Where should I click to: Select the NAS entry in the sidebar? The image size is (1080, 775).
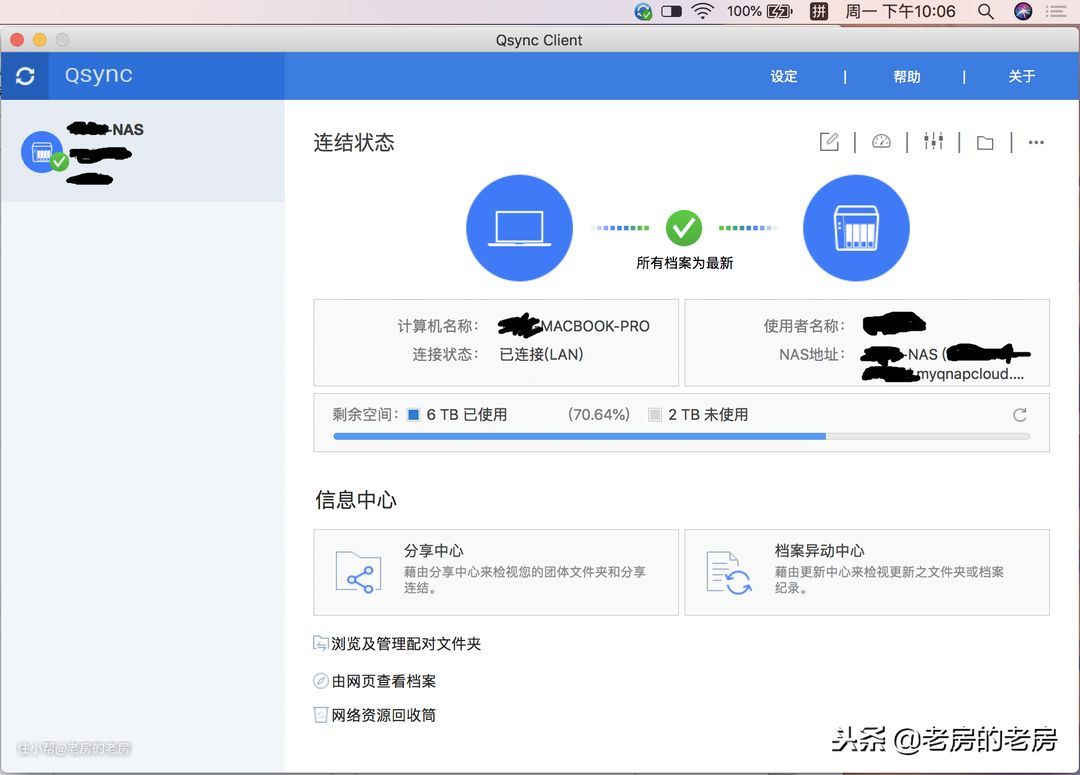tap(142, 152)
